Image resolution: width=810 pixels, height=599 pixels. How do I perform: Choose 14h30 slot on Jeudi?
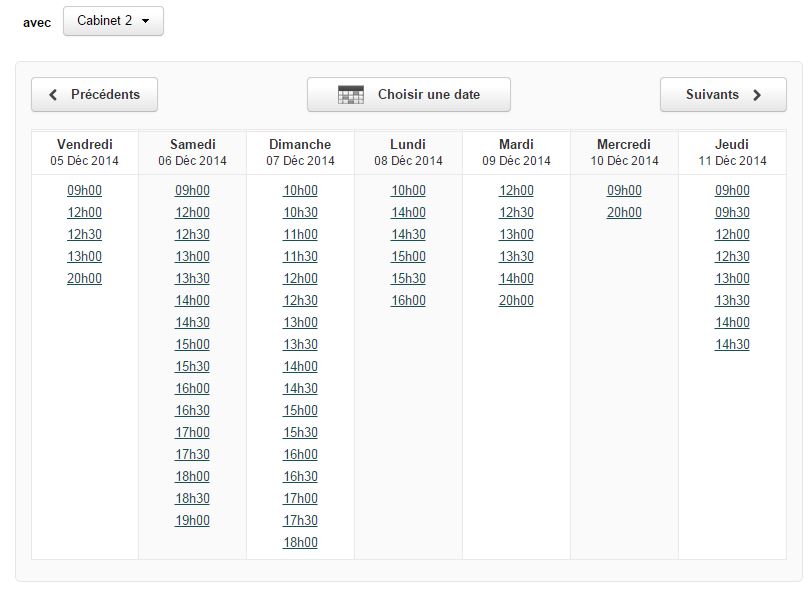[x=732, y=344]
